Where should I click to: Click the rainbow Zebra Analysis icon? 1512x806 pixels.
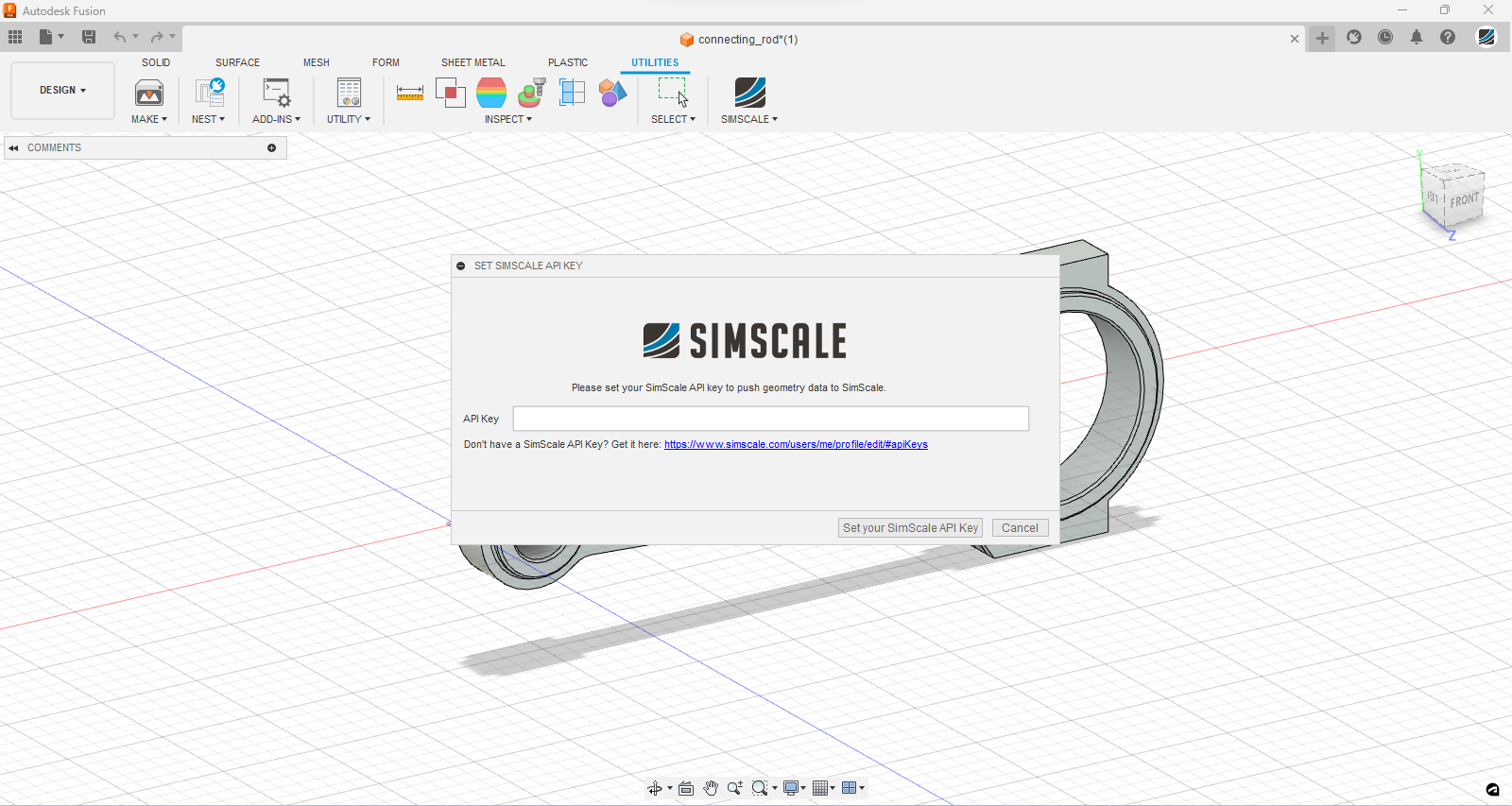tap(491, 93)
